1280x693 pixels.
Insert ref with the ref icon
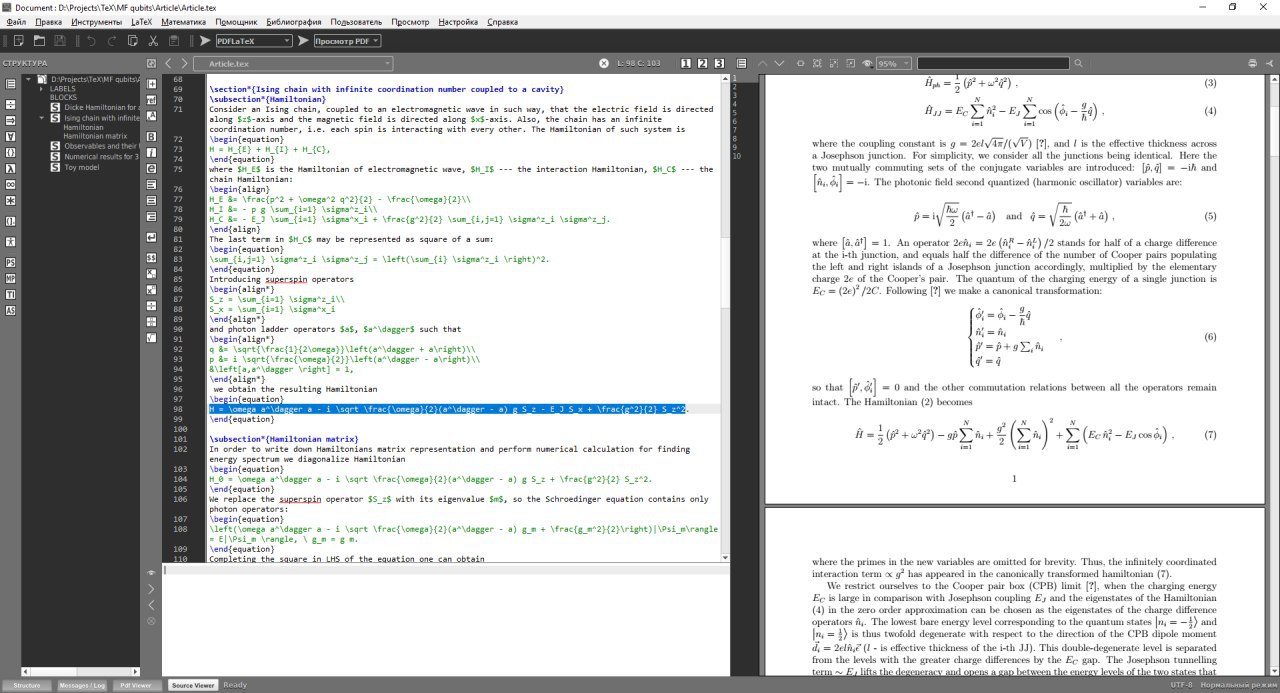[x=151, y=100]
